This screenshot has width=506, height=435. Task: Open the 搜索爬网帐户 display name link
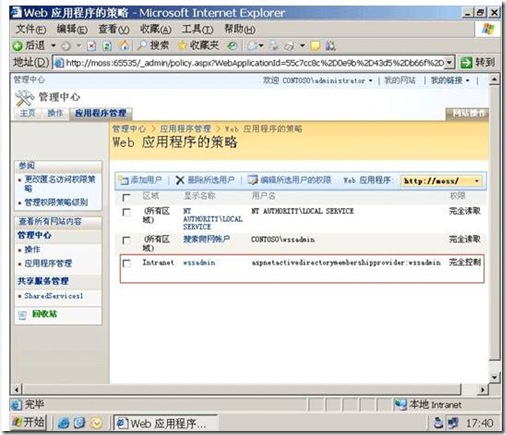[206, 239]
